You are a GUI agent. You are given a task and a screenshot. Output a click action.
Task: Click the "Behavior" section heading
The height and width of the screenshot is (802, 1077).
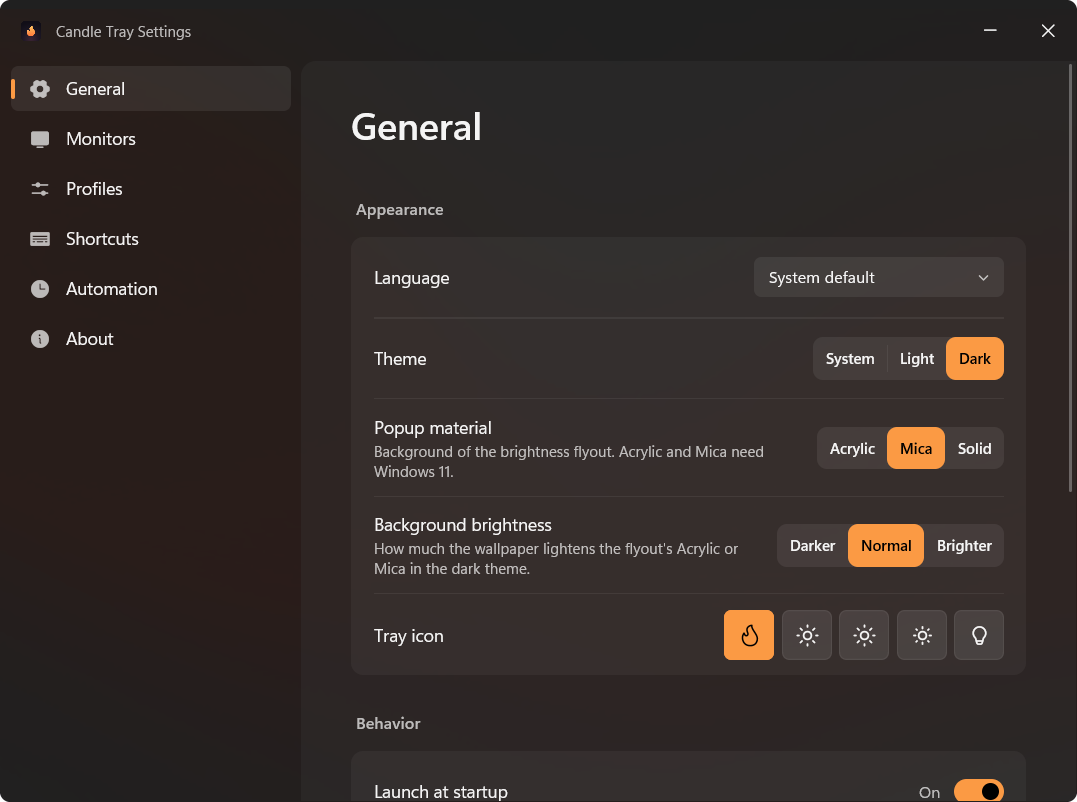(x=388, y=724)
